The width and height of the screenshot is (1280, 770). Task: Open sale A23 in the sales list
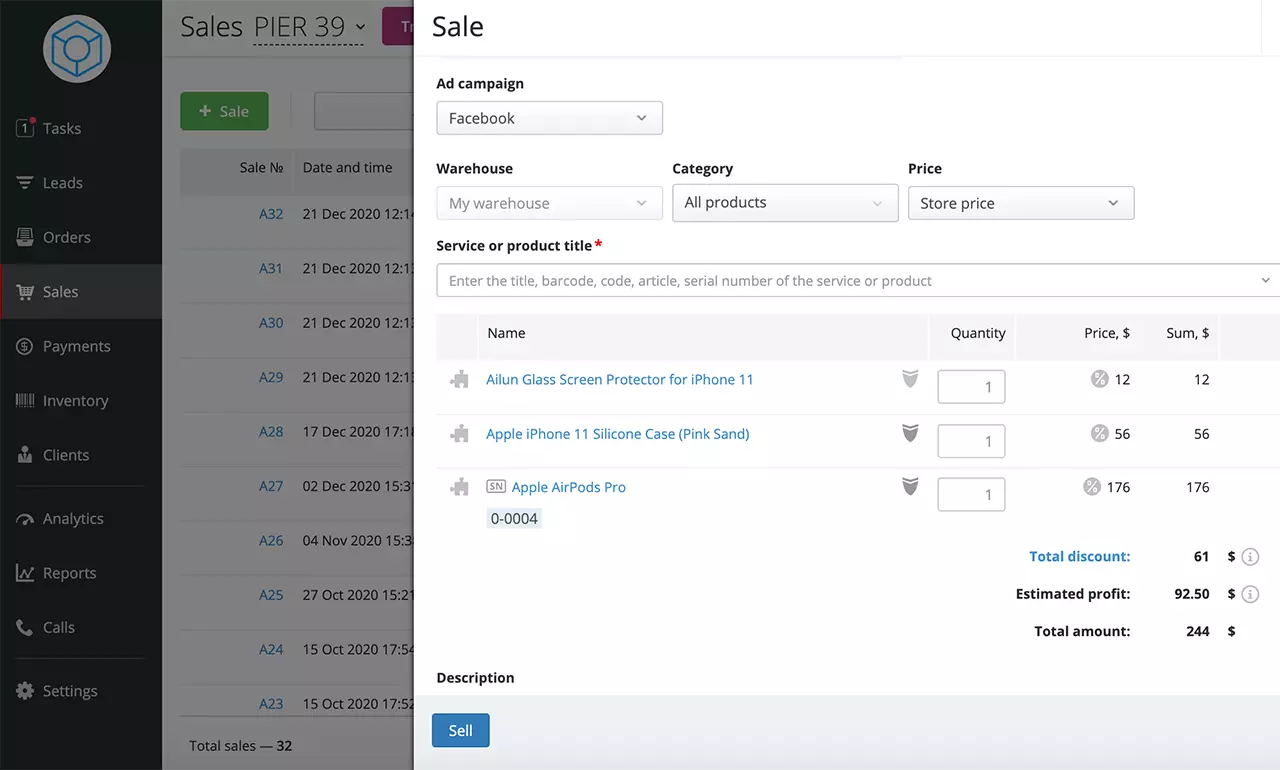[x=271, y=704]
